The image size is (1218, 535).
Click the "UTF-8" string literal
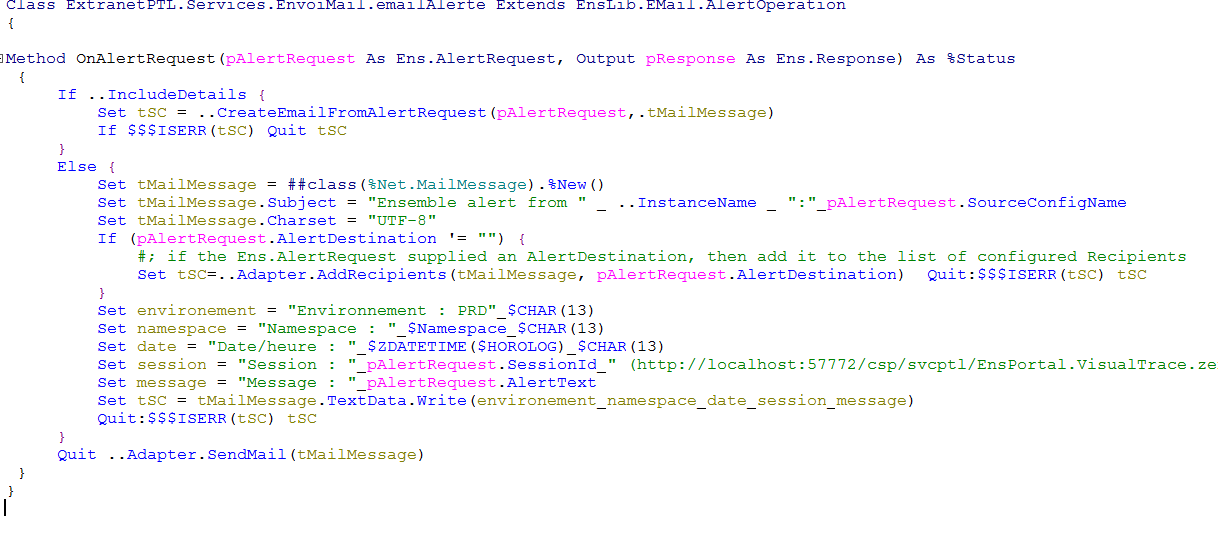point(400,221)
